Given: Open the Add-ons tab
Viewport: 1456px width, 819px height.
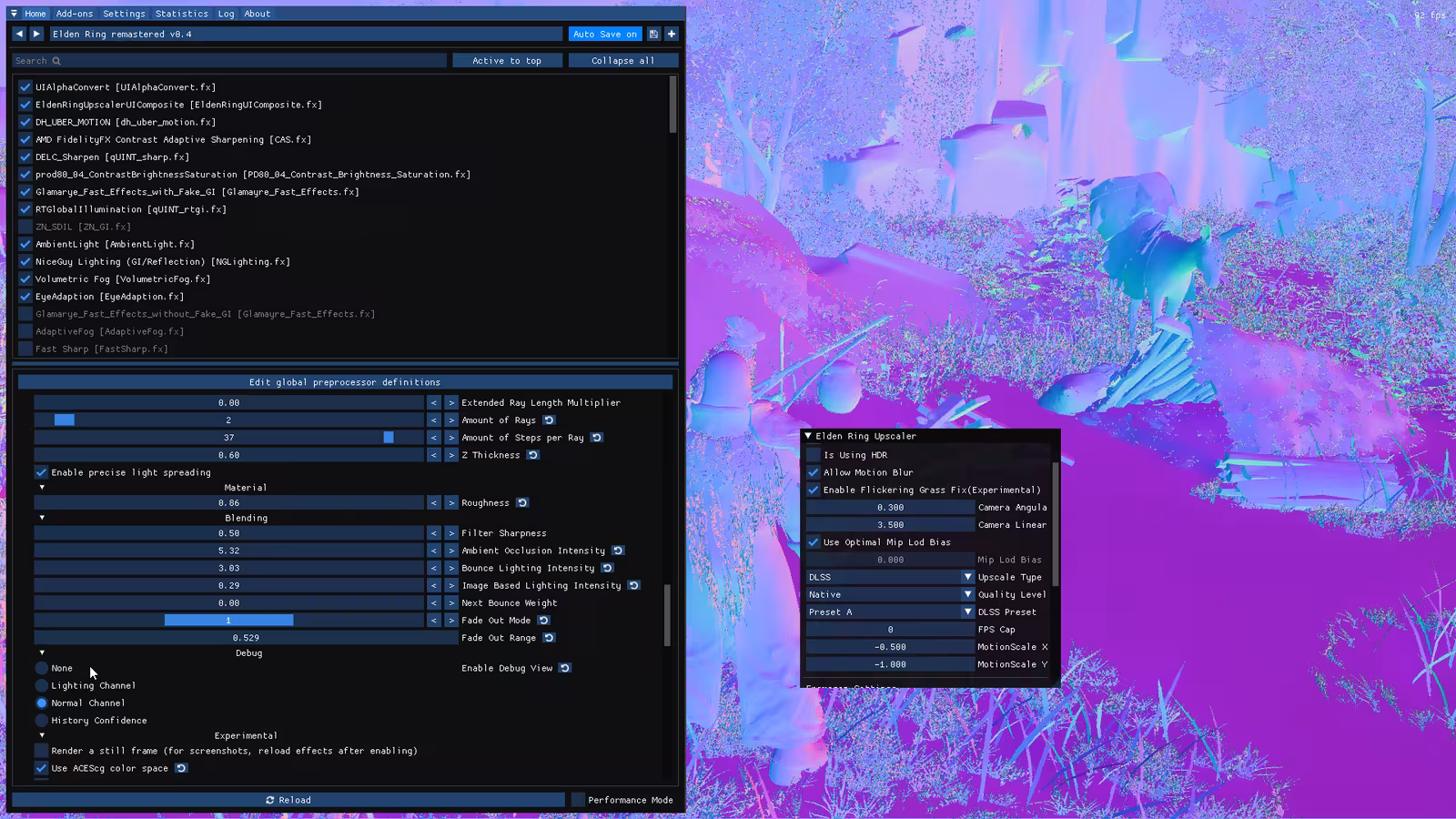Looking at the screenshot, I should [75, 14].
